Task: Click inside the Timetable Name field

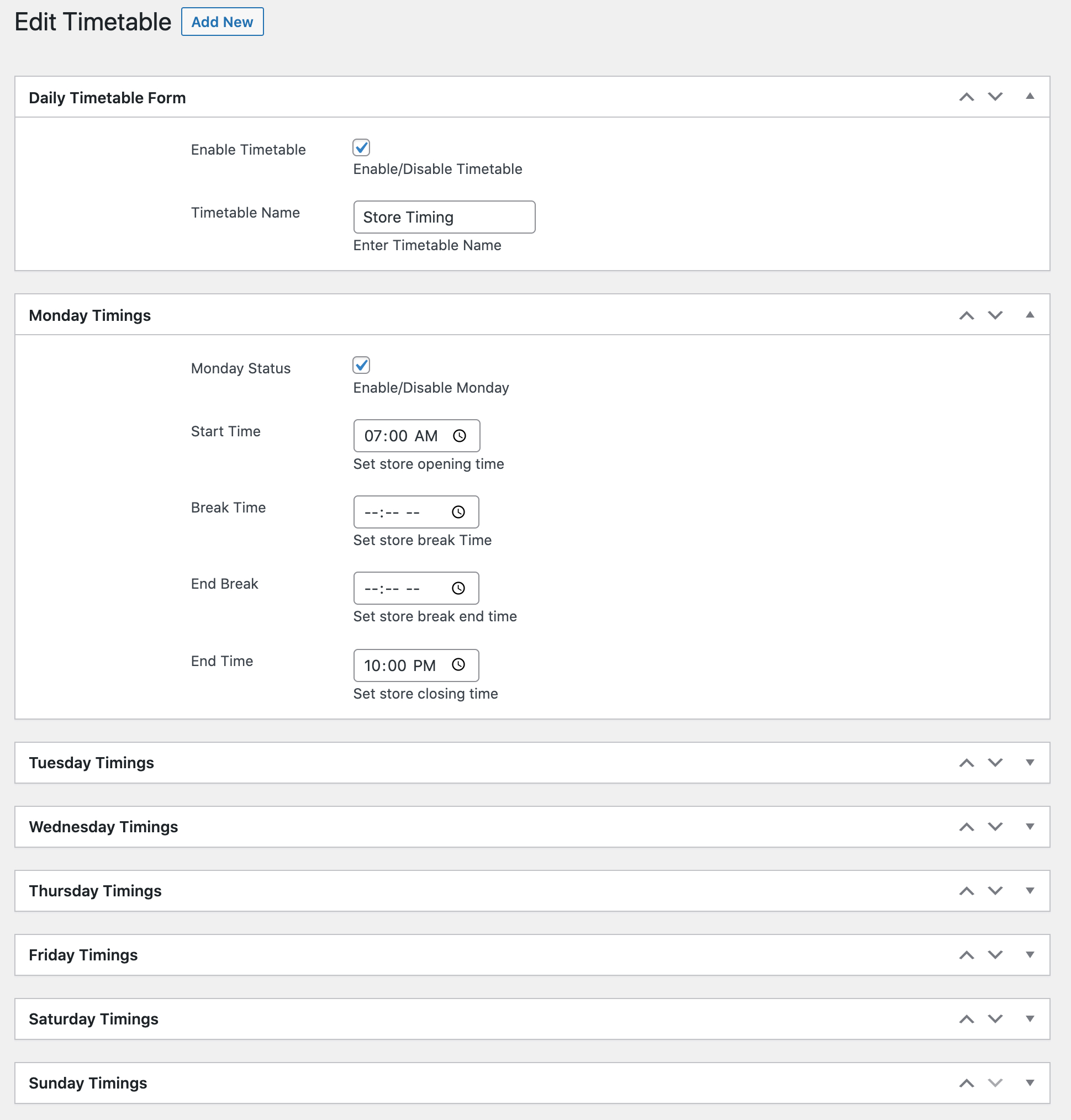Action: [x=444, y=217]
